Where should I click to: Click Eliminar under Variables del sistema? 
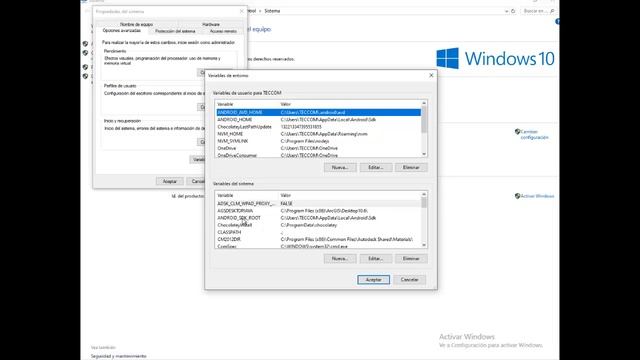point(411,258)
